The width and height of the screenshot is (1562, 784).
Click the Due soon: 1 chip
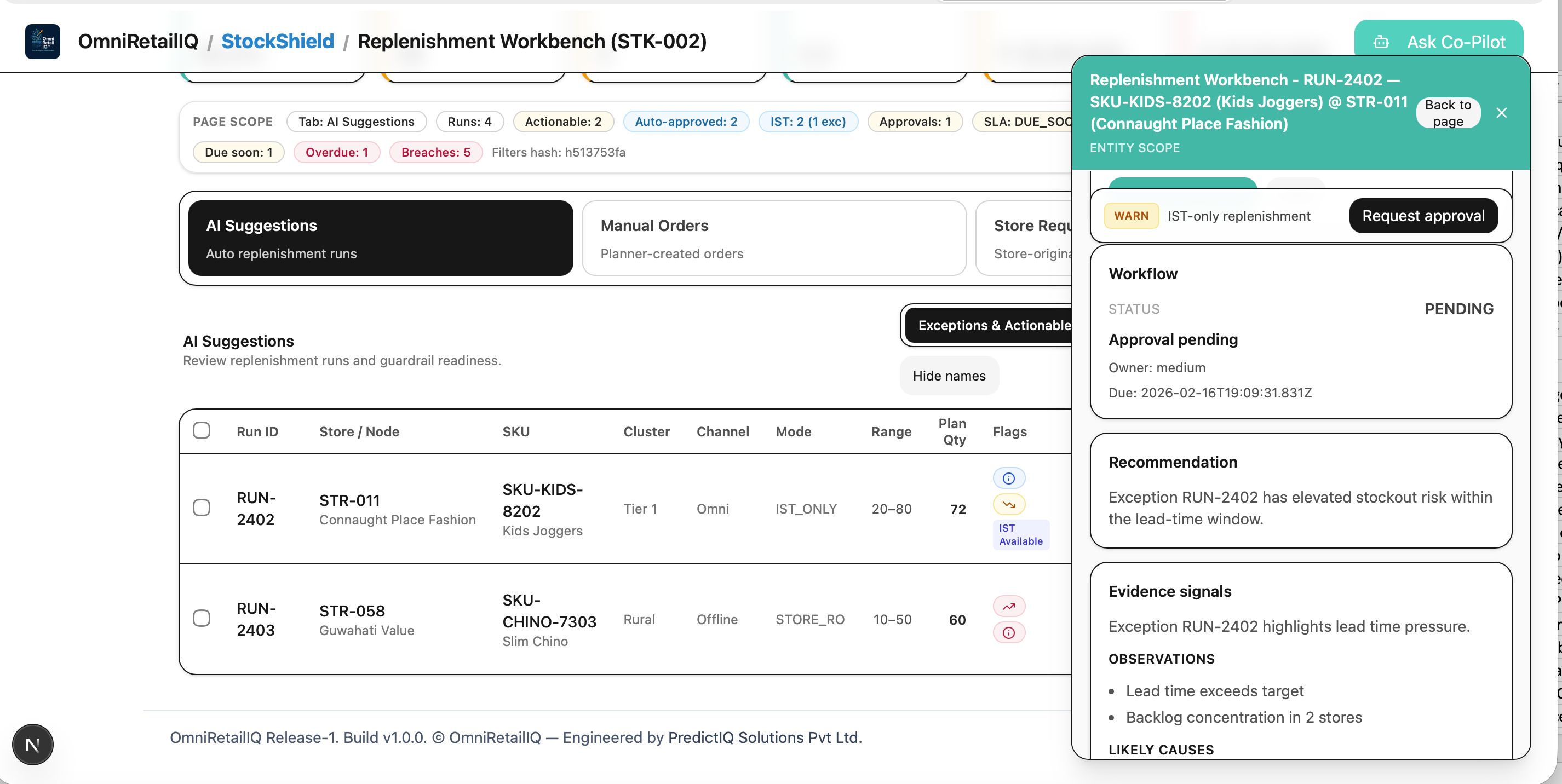pos(238,152)
